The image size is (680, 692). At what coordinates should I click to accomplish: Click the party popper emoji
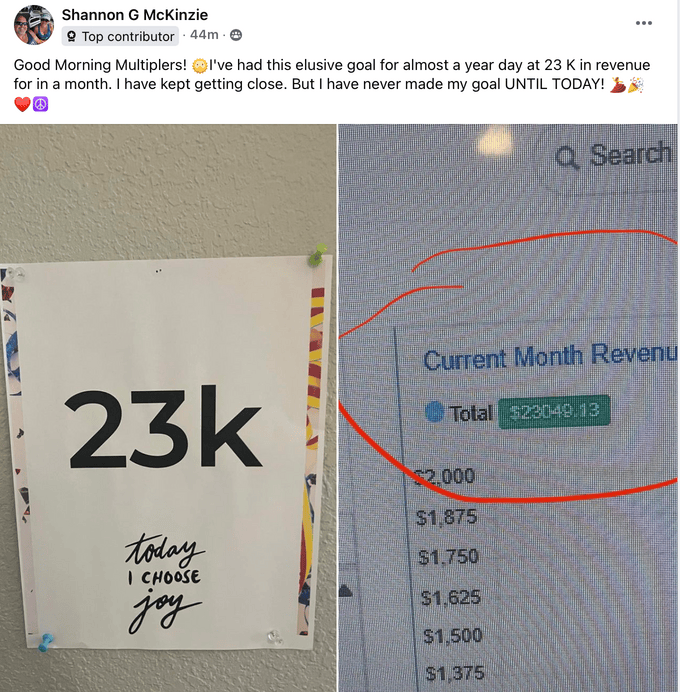click(x=635, y=84)
